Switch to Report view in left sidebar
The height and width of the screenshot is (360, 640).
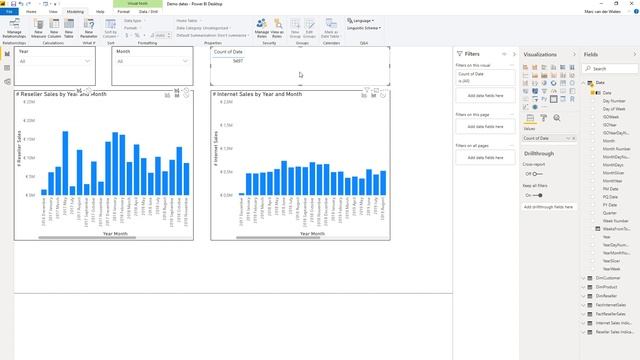tap(7, 54)
